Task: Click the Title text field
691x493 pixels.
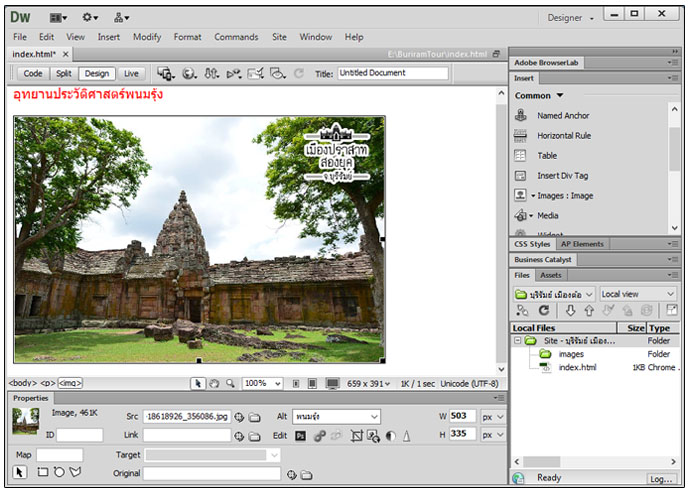Action: click(x=392, y=73)
